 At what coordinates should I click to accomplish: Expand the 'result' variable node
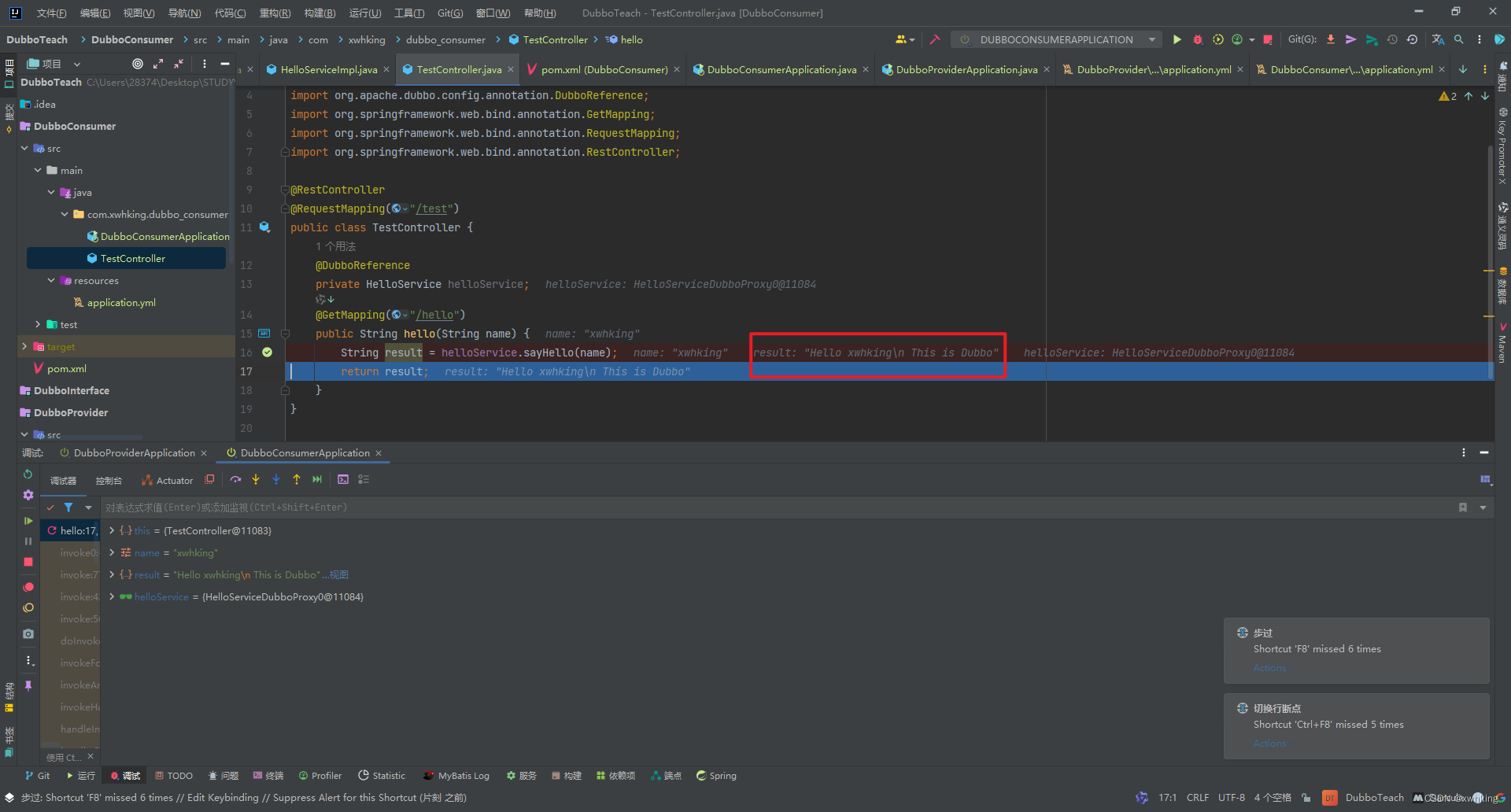coord(112,574)
